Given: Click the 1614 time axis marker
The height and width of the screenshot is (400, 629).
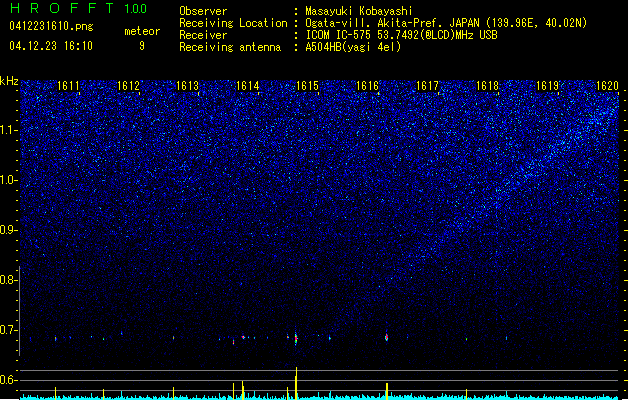Looking at the screenshot, I should point(248,86).
